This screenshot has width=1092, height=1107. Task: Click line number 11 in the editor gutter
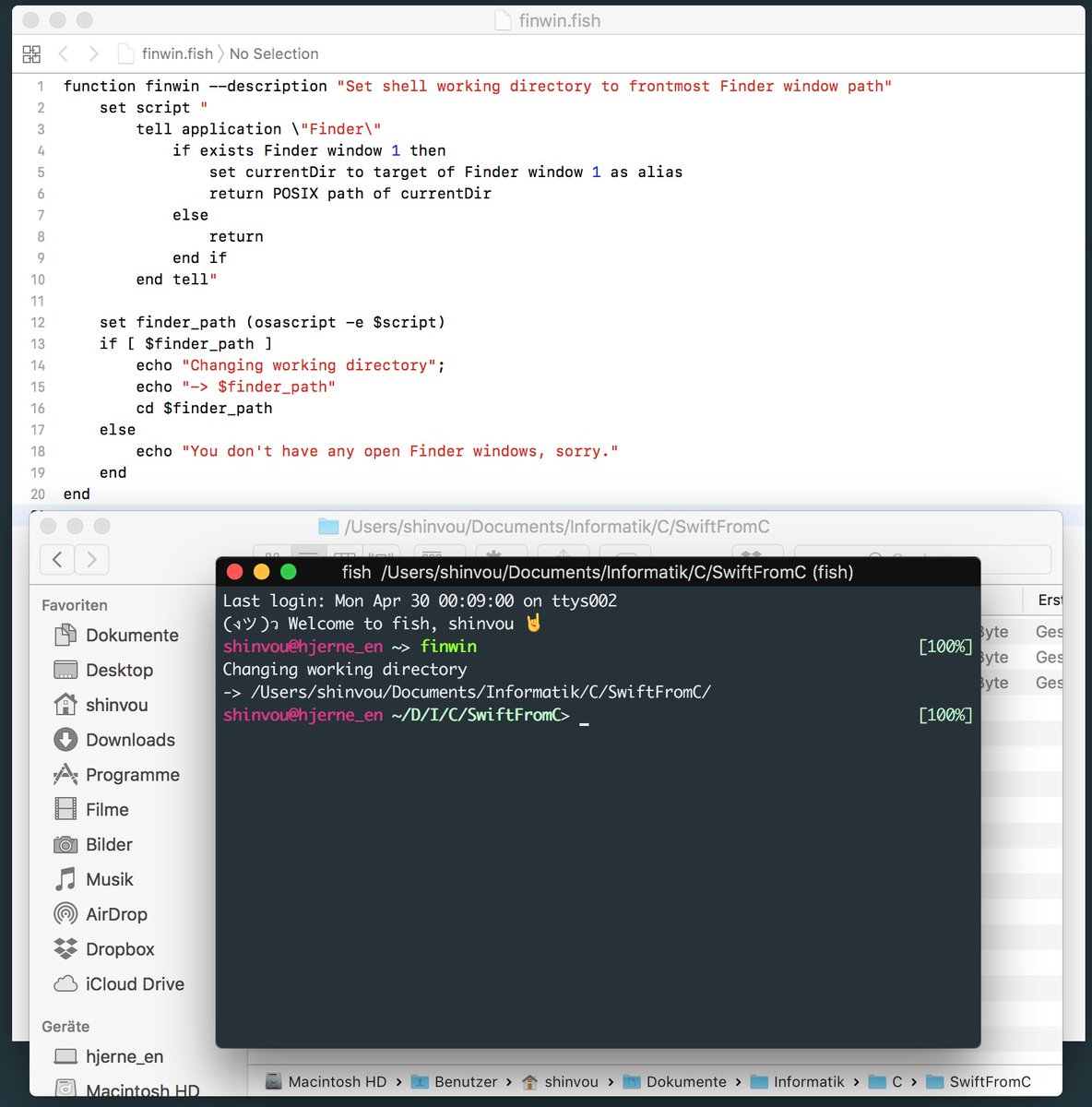38,301
